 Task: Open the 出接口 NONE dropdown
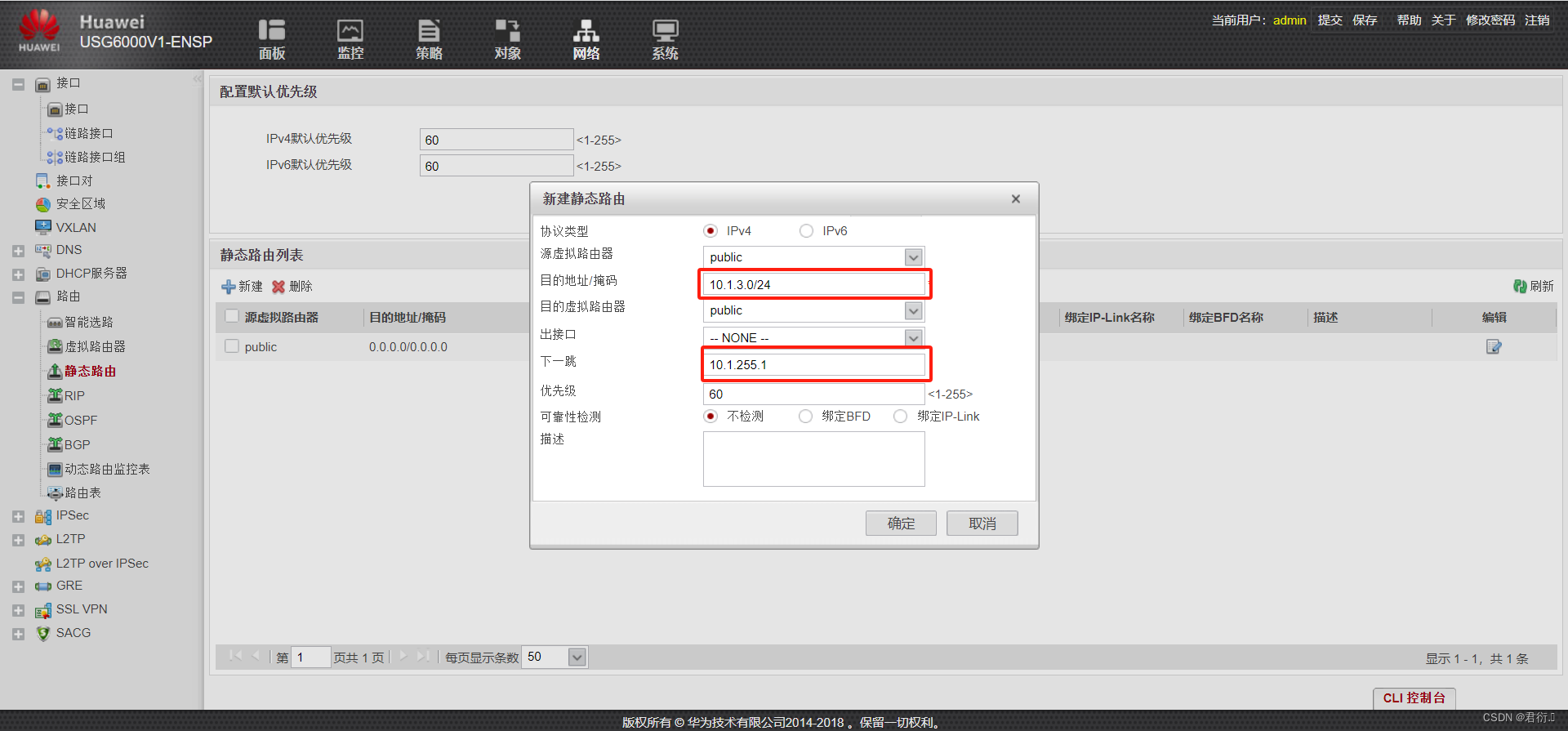click(x=914, y=337)
